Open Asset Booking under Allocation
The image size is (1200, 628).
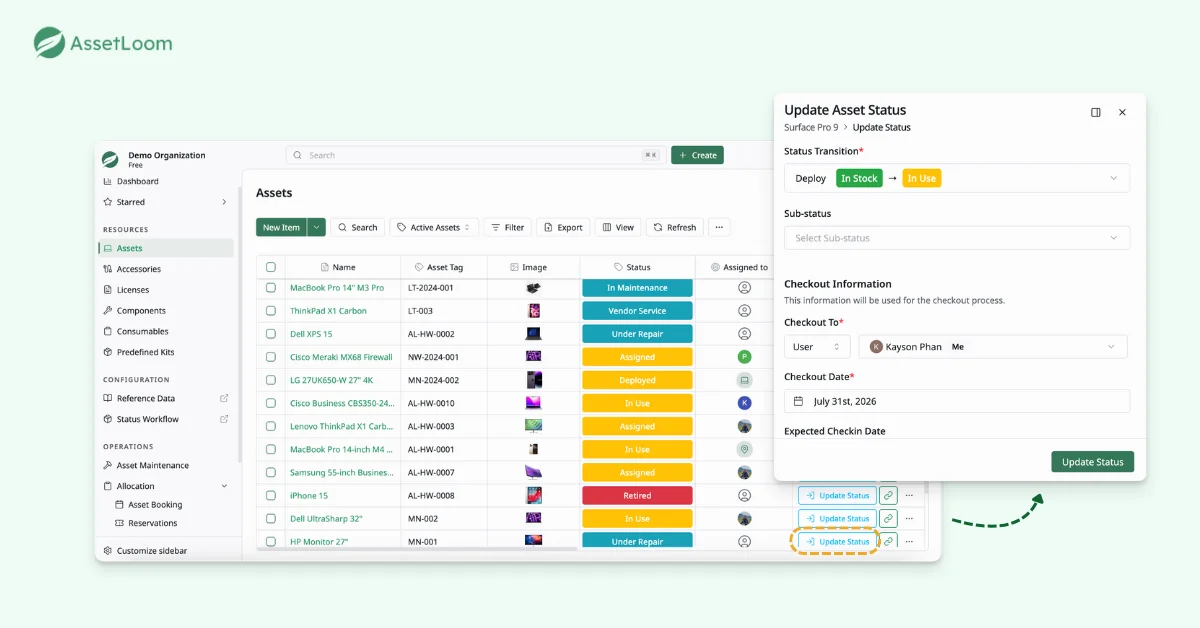155,505
